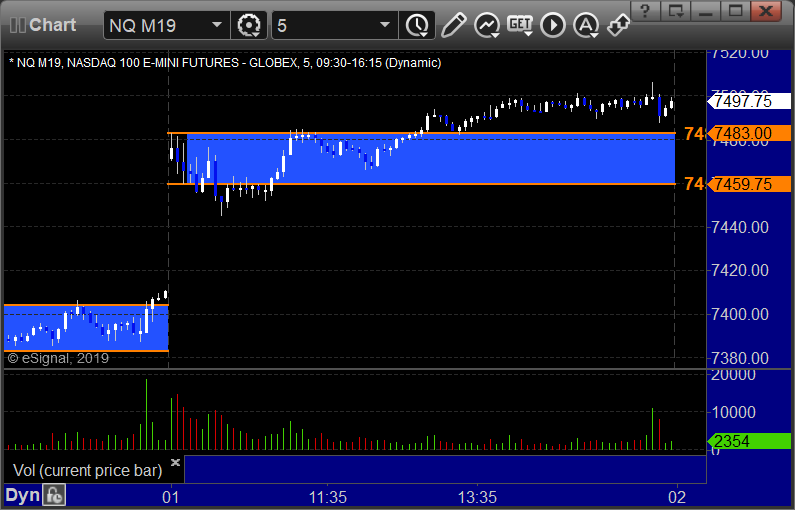Expand the interval 5 dropdown
Viewport: 795px width, 510px height.
[385, 25]
